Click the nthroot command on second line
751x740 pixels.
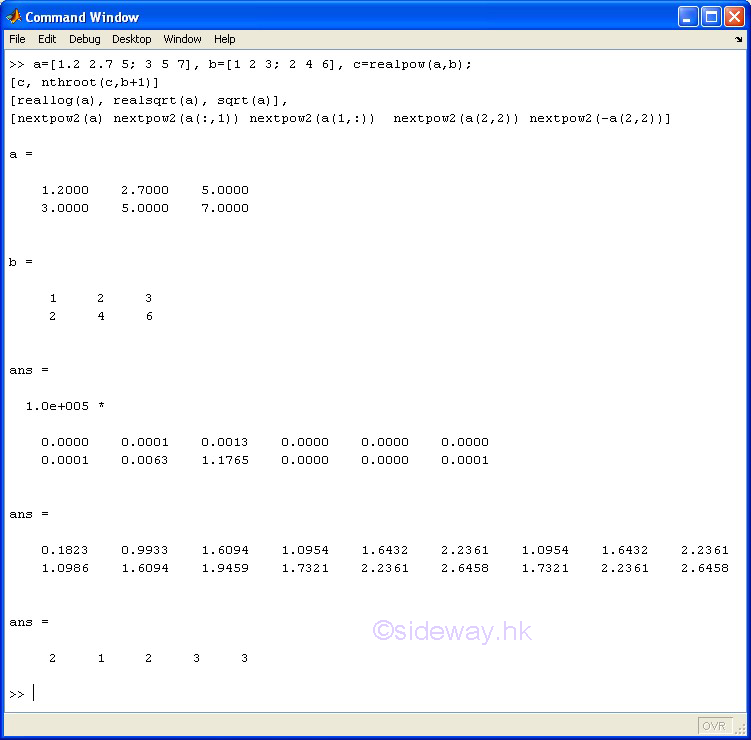pos(69,82)
